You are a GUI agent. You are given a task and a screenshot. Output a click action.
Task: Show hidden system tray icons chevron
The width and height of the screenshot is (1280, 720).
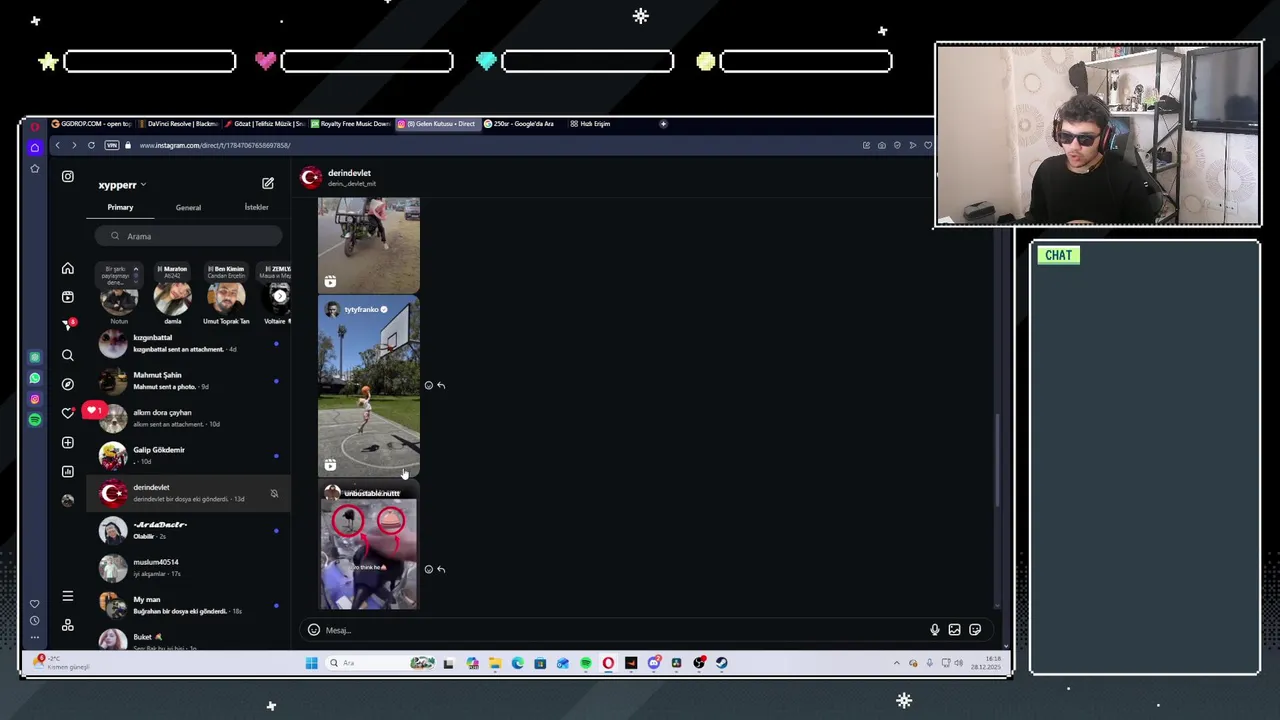(x=896, y=663)
